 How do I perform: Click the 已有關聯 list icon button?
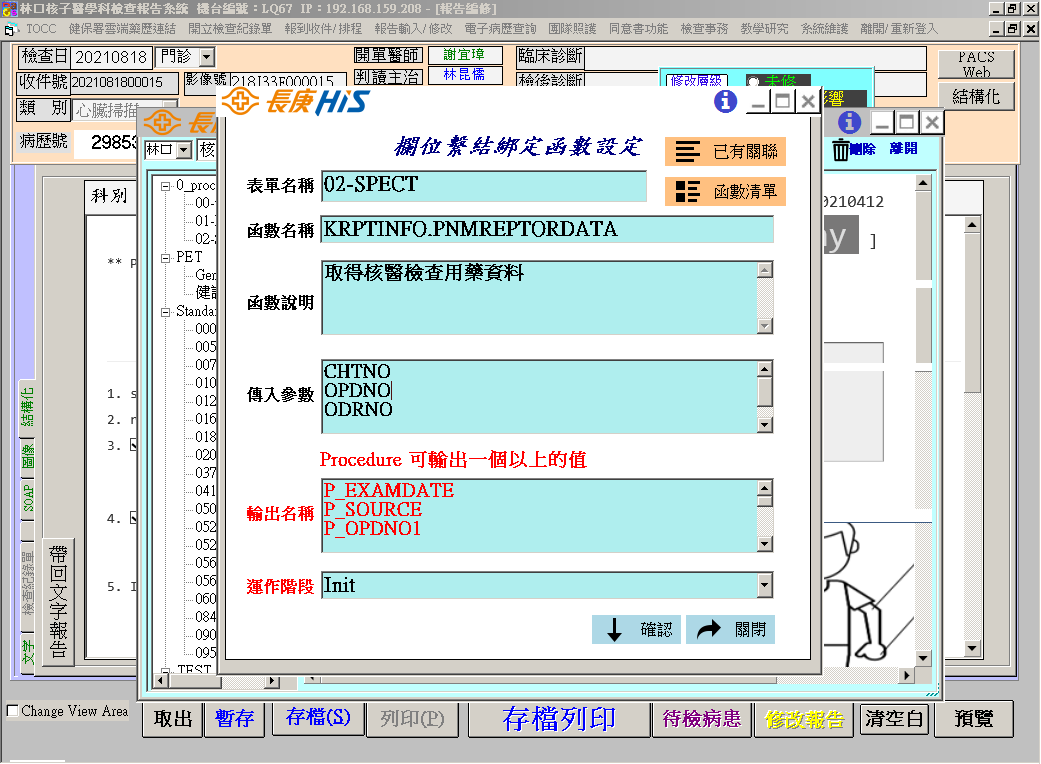tap(725, 152)
